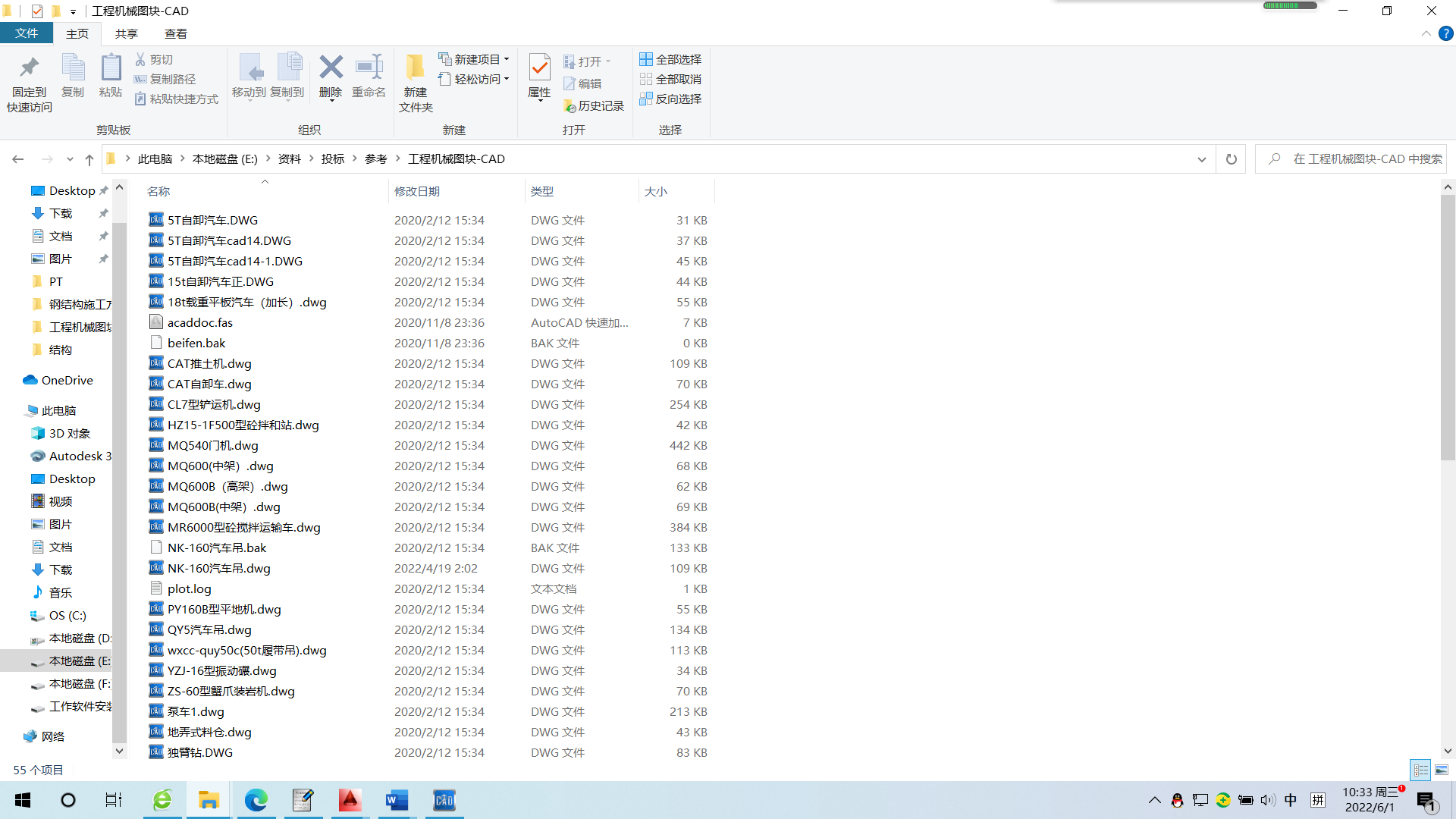Click Select None (全部取消)
This screenshot has width=1456, height=819.
[670, 79]
